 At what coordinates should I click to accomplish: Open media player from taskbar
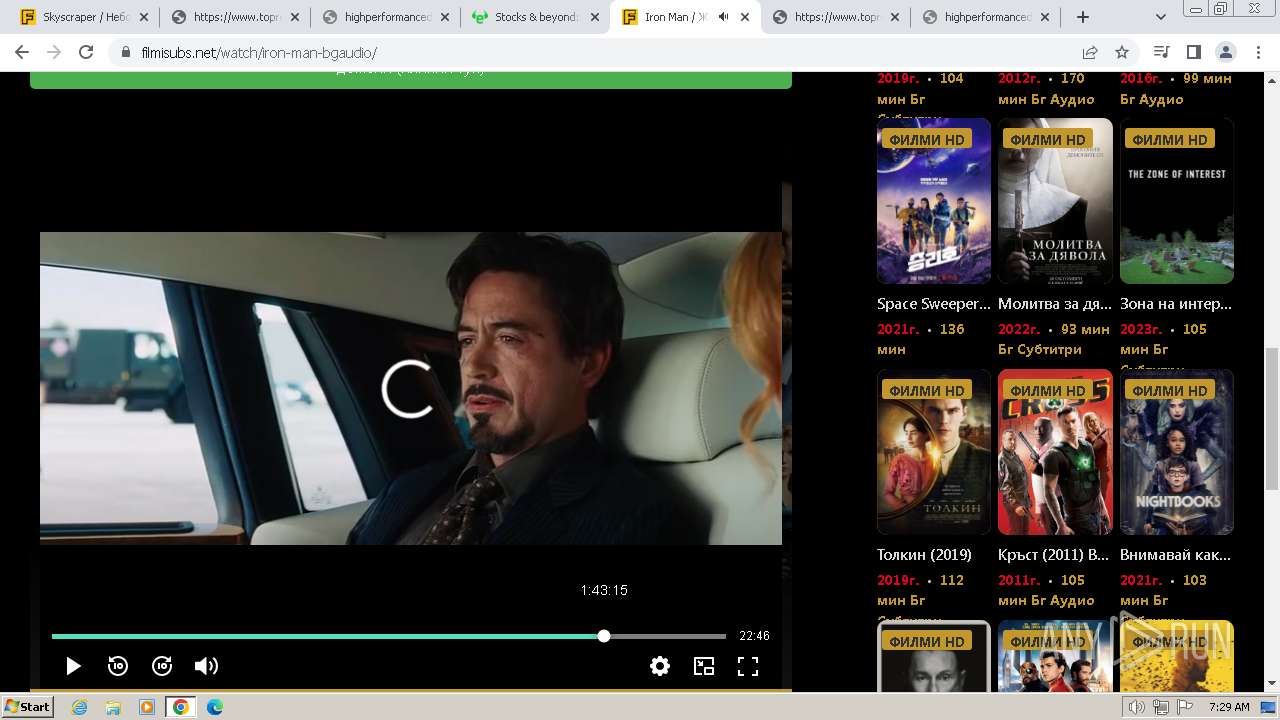pyautogui.click(x=147, y=707)
